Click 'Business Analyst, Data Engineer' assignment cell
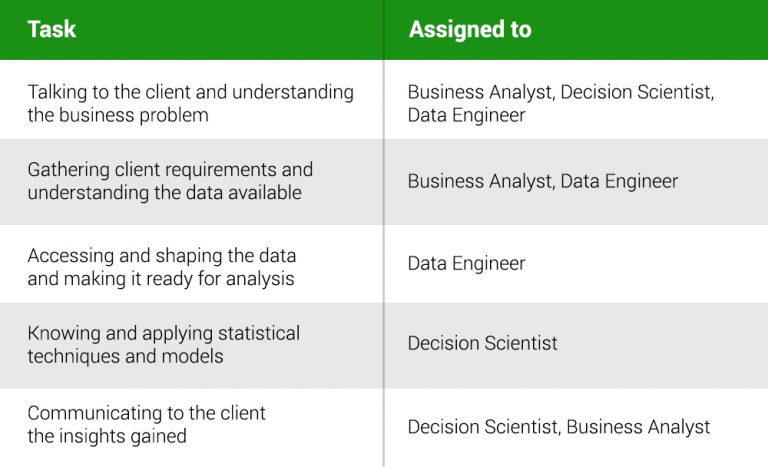 click(x=542, y=181)
